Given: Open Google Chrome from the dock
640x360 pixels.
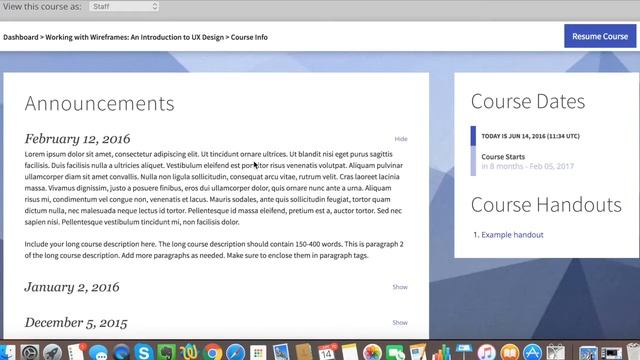Looking at the screenshot, I should 212,353.
